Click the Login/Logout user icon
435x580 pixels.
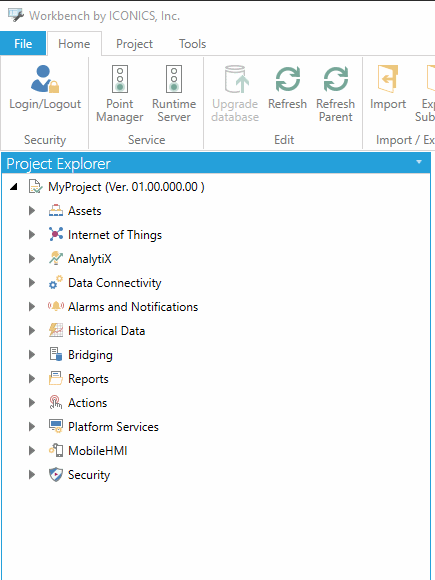pyautogui.click(x=45, y=79)
